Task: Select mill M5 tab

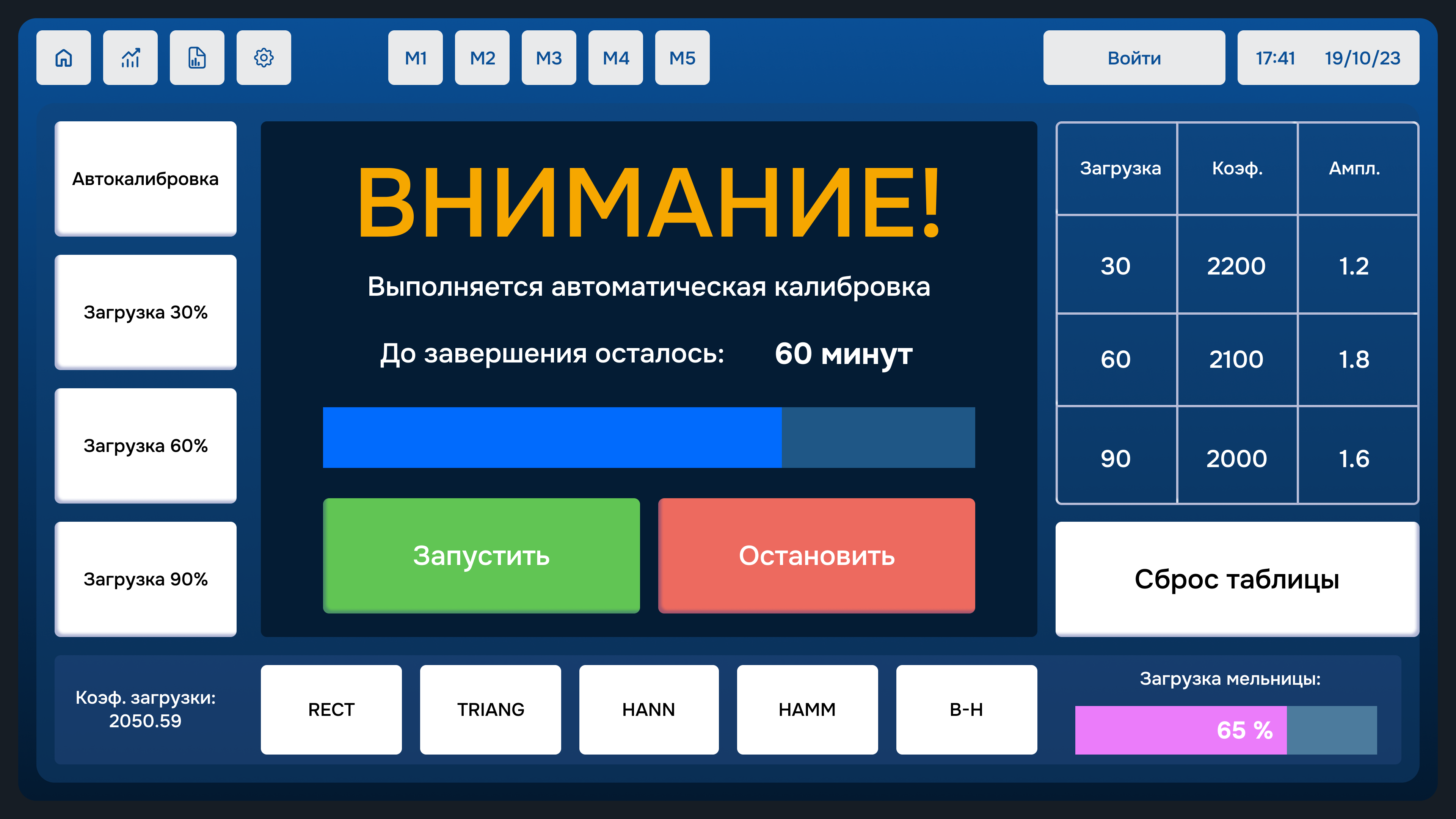Action: click(x=682, y=58)
